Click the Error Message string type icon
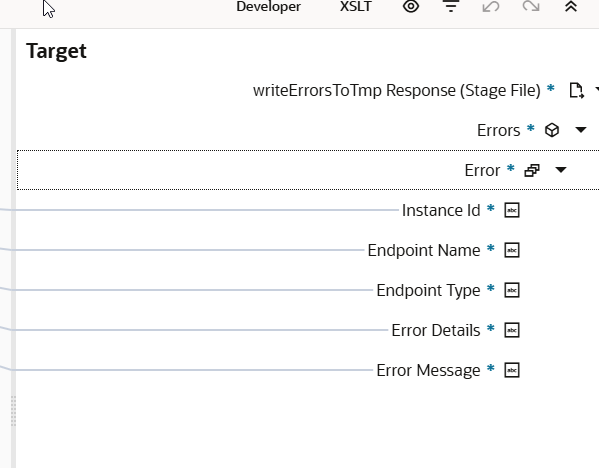This screenshot has width=599, height=468. (x=512, y=370)
